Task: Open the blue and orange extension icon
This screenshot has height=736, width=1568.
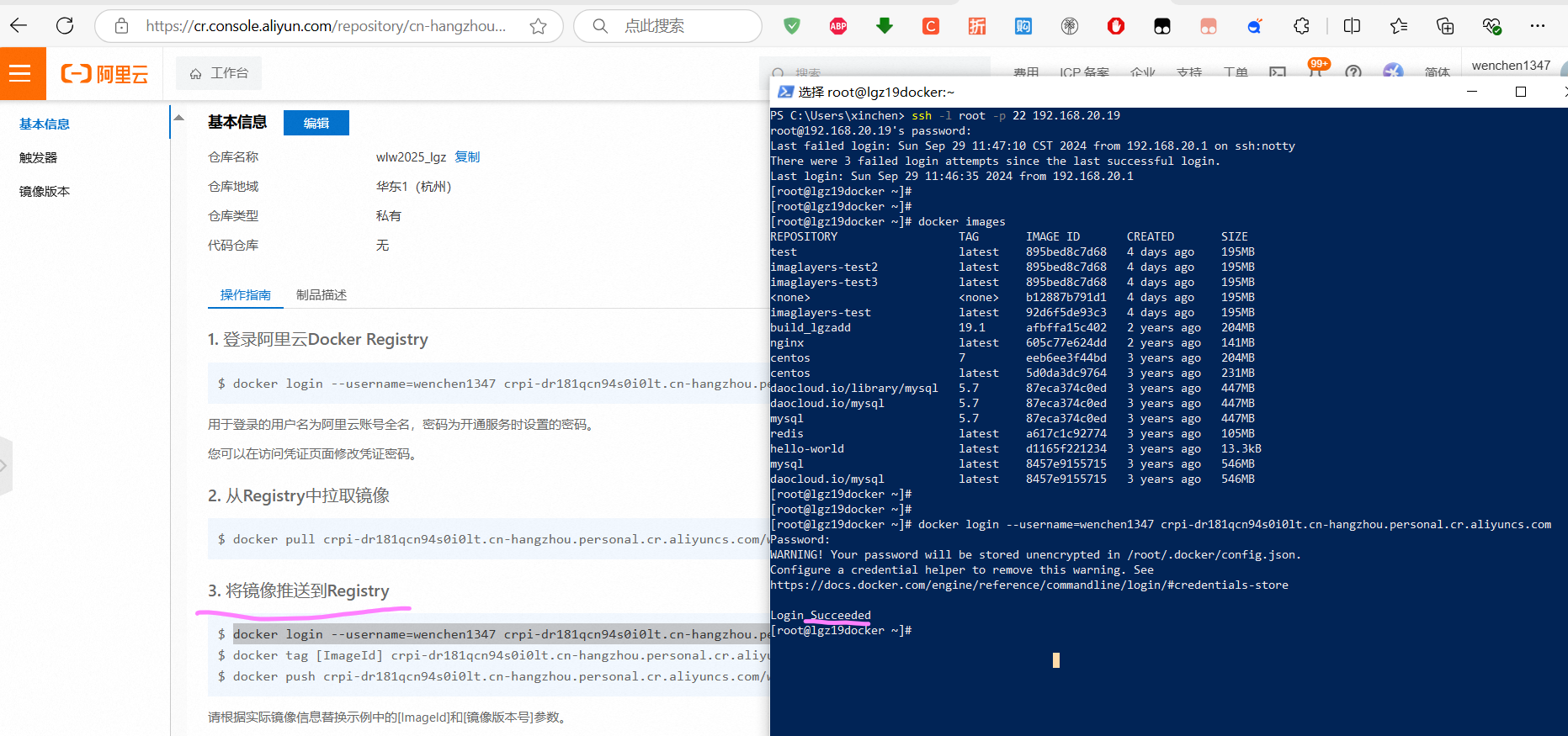Action: pyautogui.click(x=1255, y=26)
